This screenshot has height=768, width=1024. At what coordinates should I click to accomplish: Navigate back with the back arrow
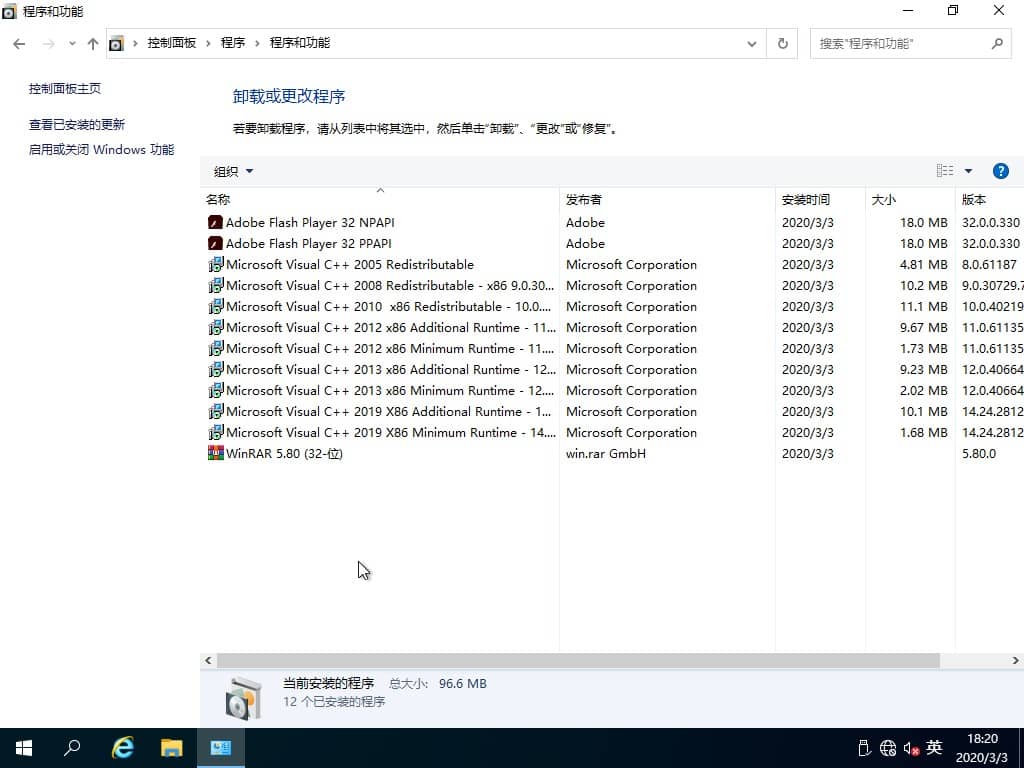pyautogui.click(x=18, y=43)
